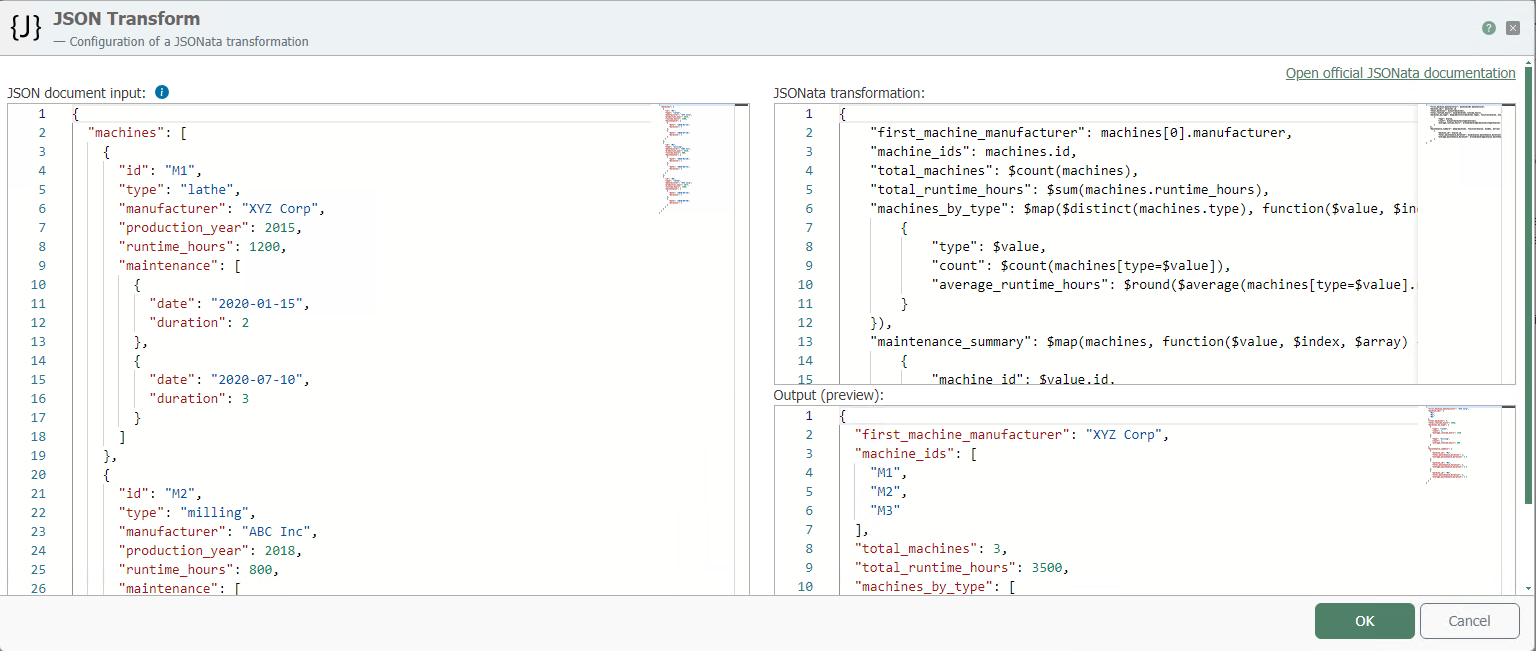The width and height of the screenshot is (1536, 651).
Task: Click the "machines_by_type": [ line in the output preview
Action: [x=935, y=587]
